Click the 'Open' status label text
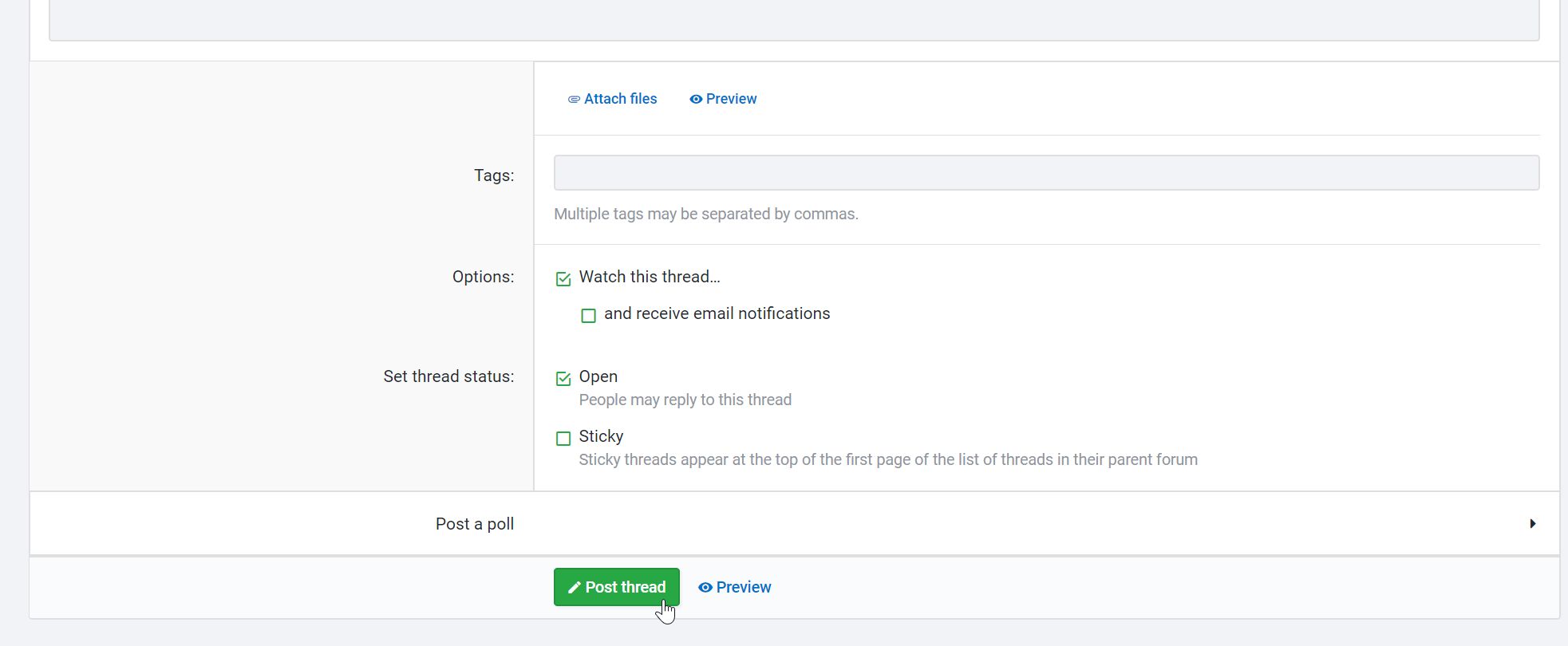 tap(598, 376)
